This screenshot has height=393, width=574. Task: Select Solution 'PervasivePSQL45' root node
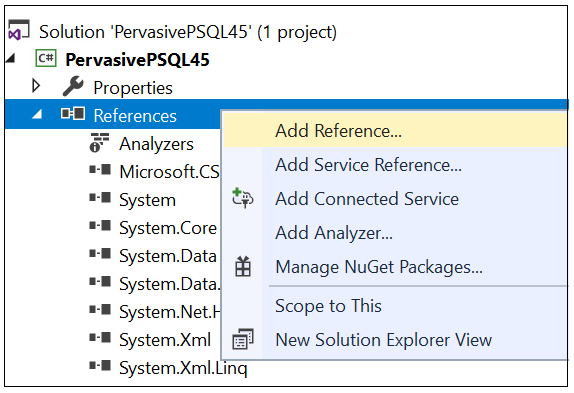[x=188, y=32]
